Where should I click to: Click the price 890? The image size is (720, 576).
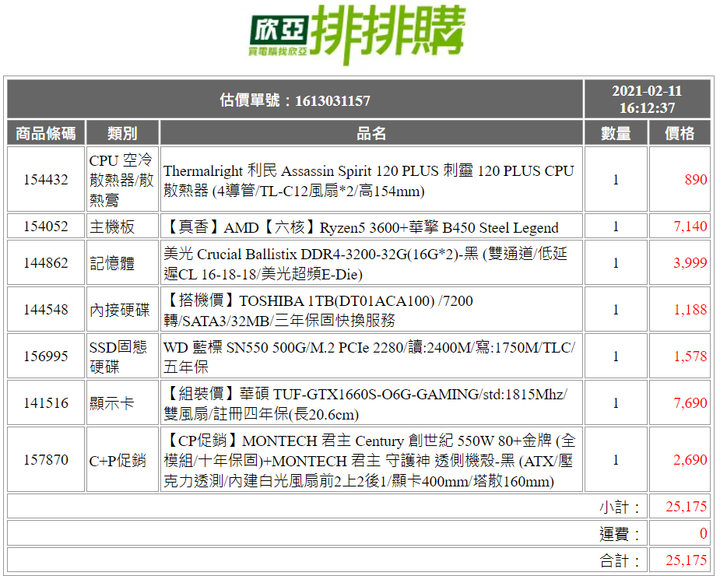click(696, 180)
